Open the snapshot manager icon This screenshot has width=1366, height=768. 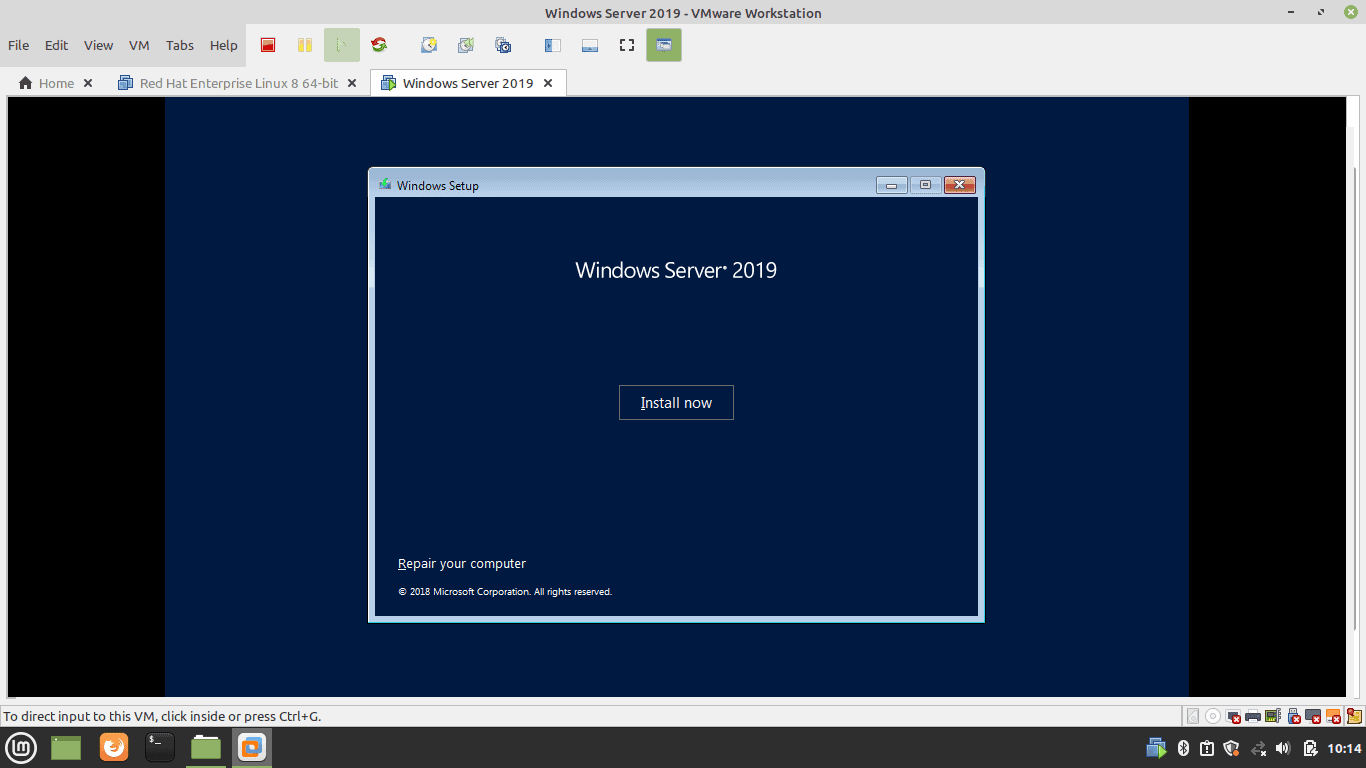(503, 45)
